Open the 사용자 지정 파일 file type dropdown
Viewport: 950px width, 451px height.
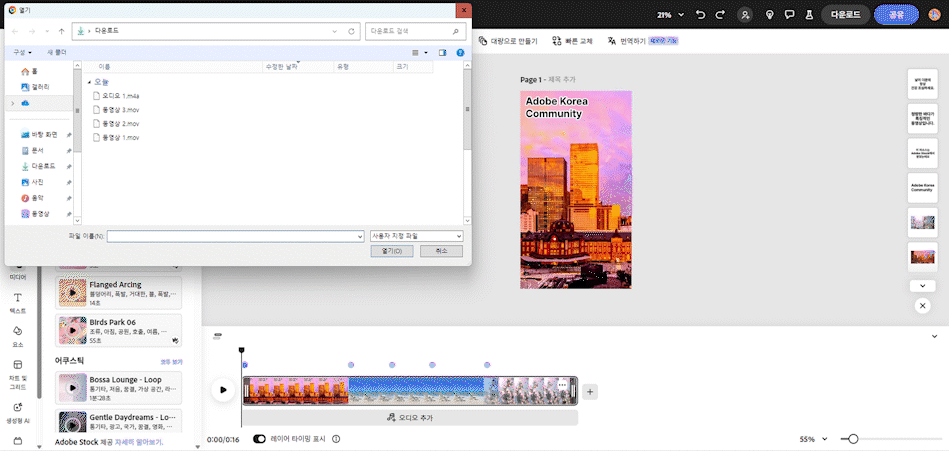[x=417, y=236]
